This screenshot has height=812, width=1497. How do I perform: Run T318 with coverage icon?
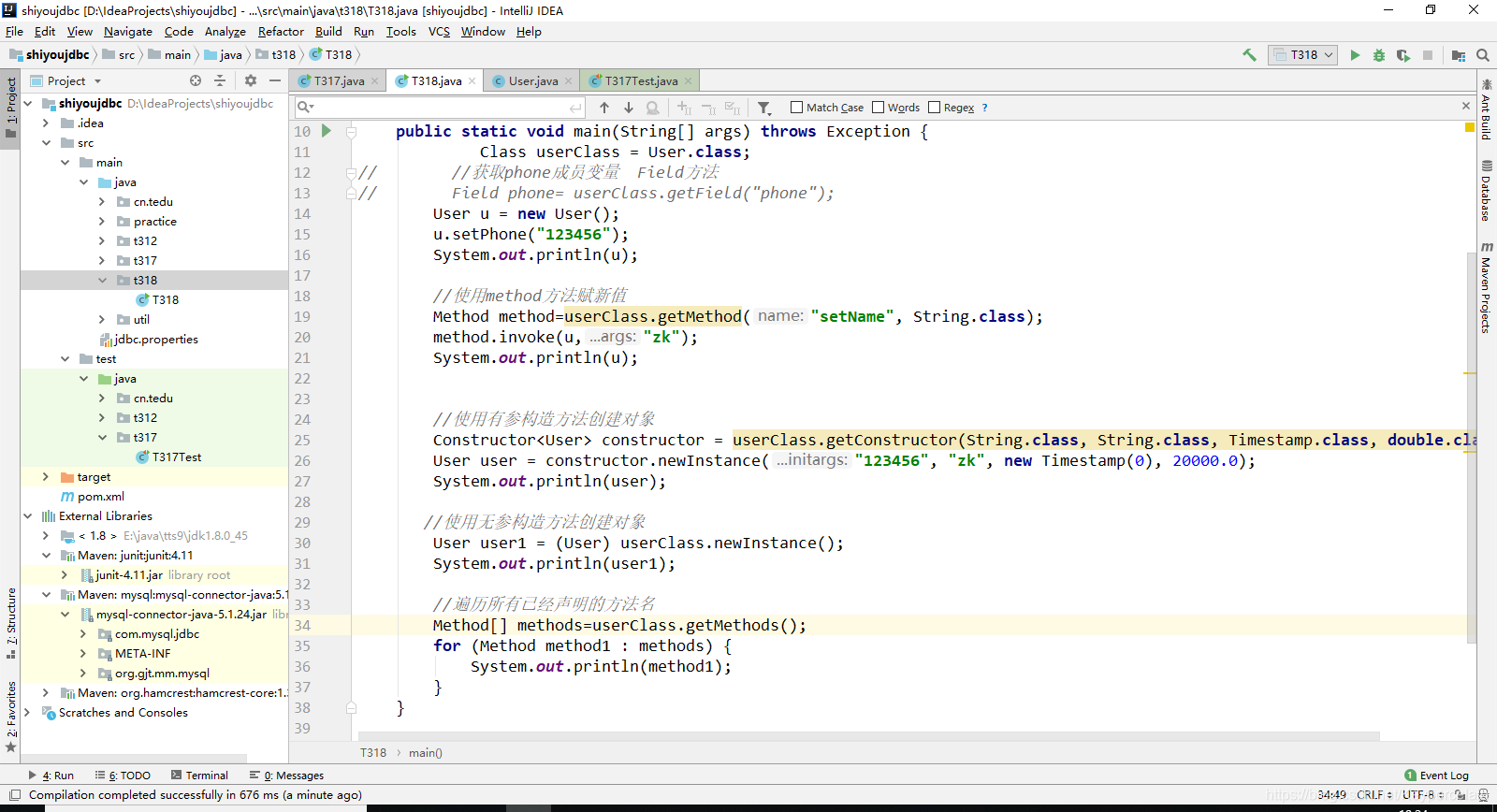click(x=1403, y=55)
